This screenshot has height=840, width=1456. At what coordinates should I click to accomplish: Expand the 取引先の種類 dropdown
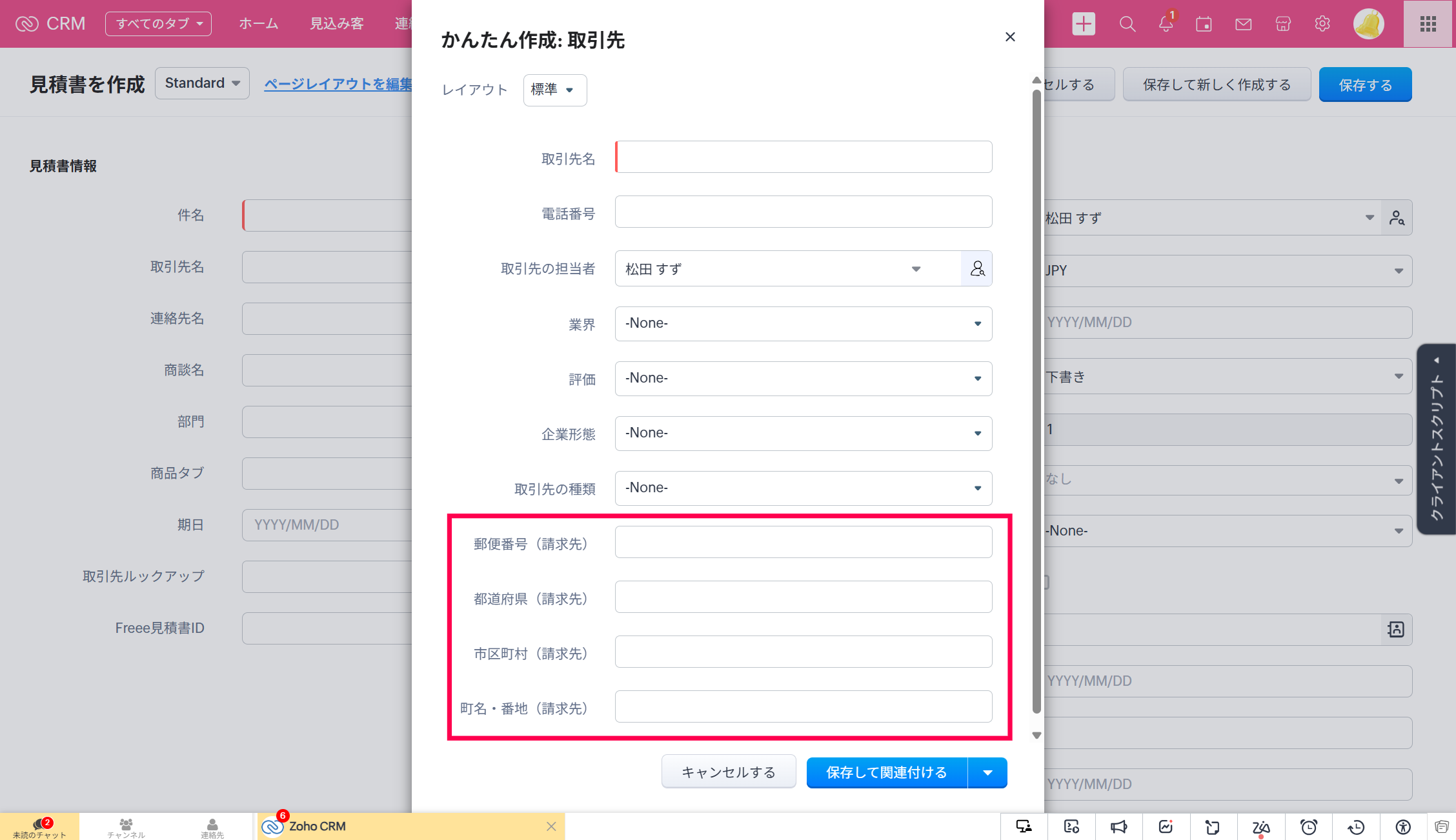803,488
